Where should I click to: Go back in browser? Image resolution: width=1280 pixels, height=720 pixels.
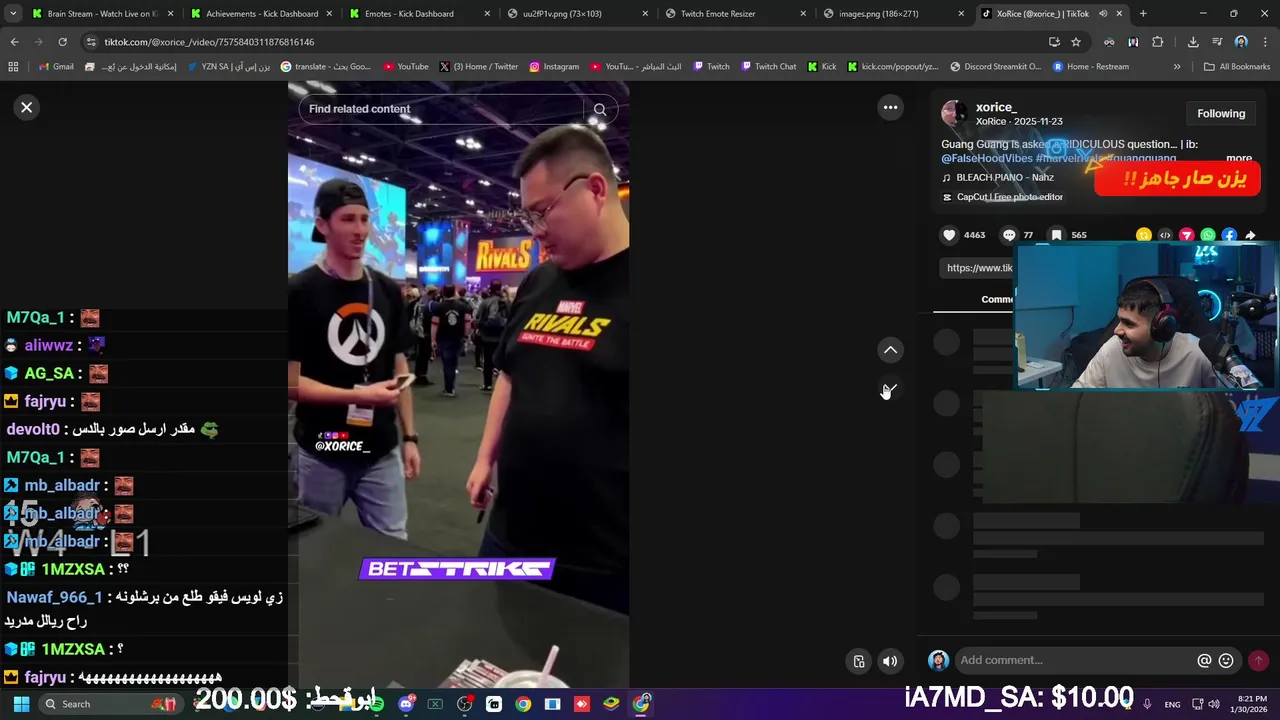pyautogui.click(x=14, y=42)
